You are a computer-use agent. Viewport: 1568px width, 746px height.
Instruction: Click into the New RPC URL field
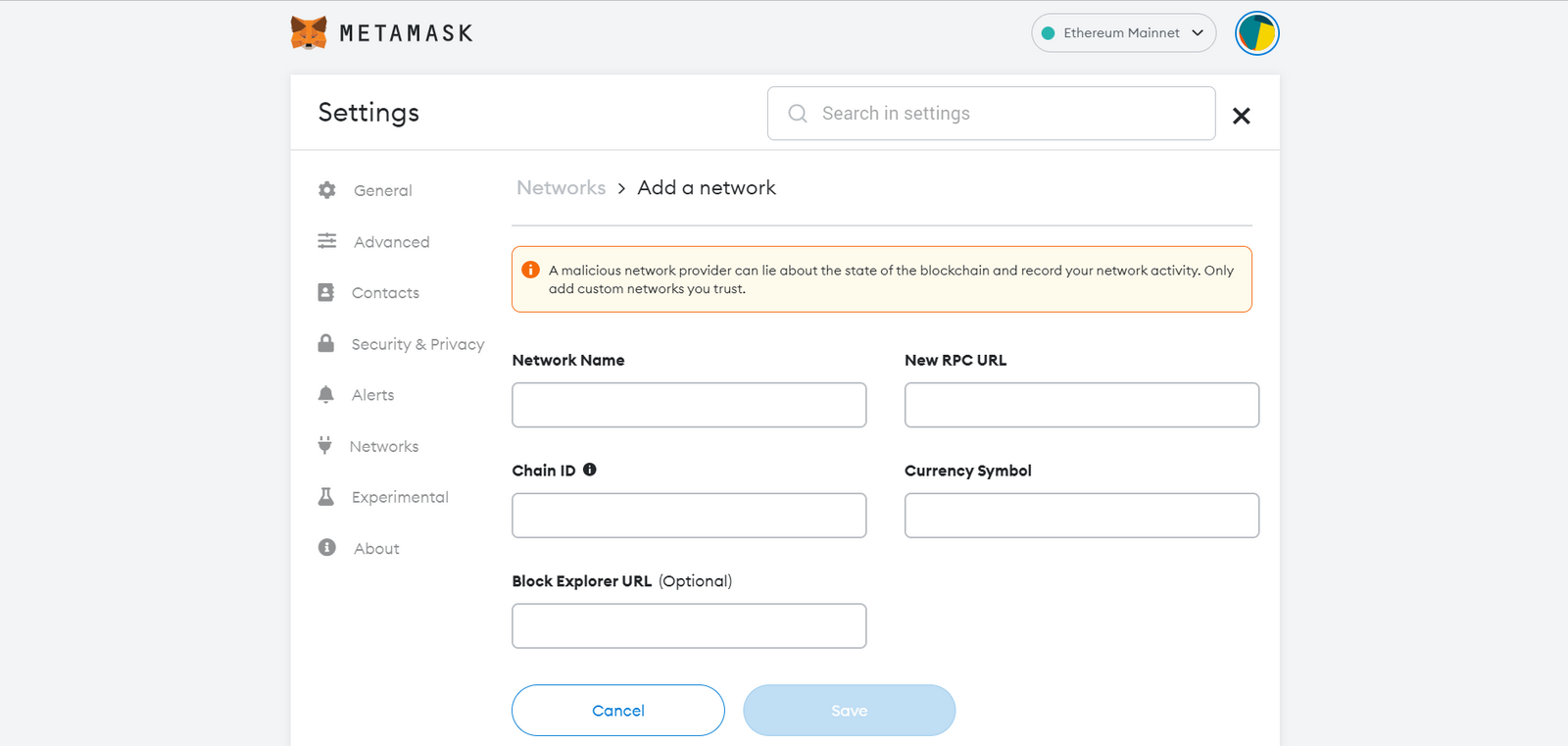pos(1082,405)
